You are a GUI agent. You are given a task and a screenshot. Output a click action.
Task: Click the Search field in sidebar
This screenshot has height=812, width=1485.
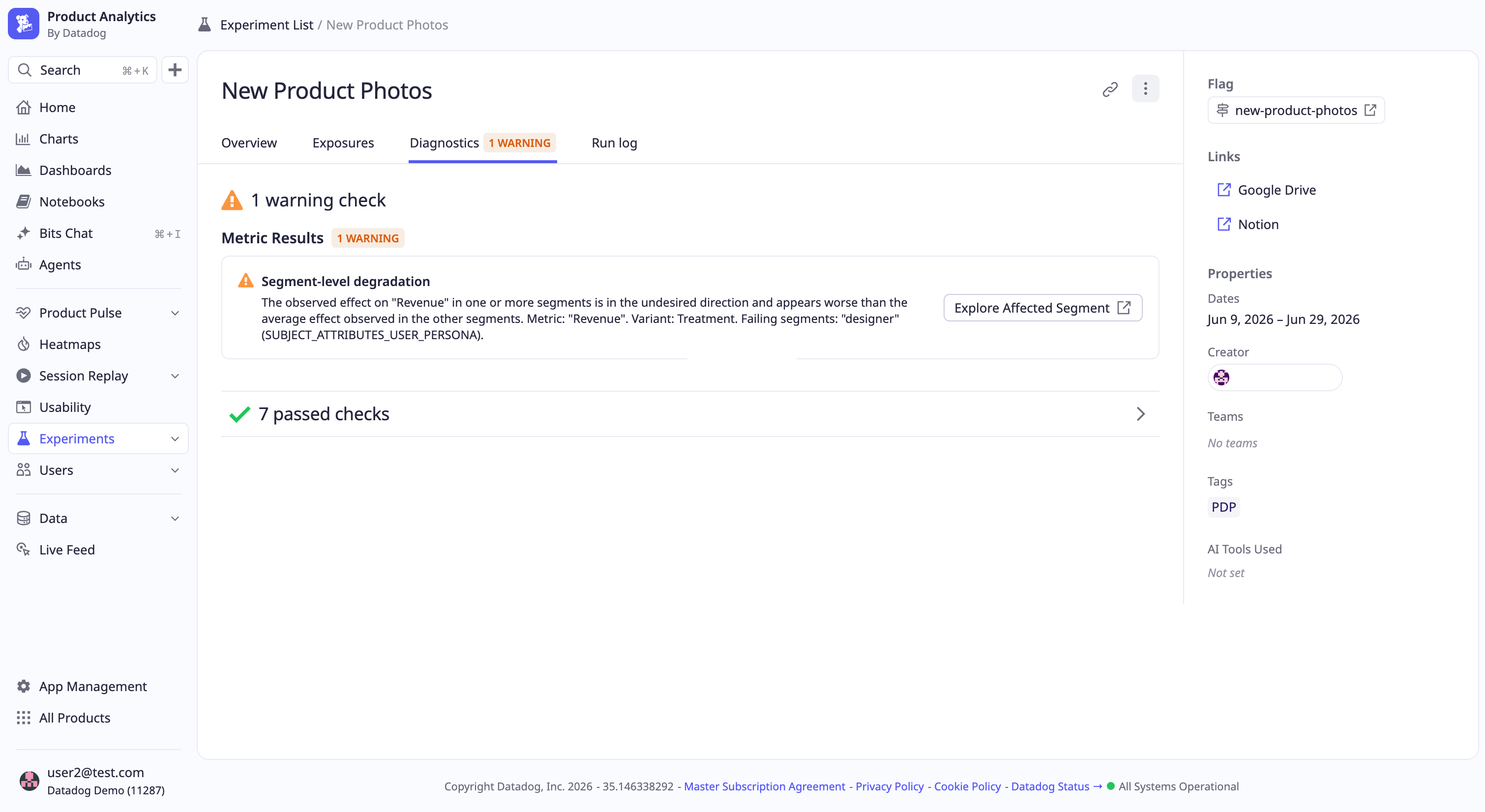coord(83,70)
